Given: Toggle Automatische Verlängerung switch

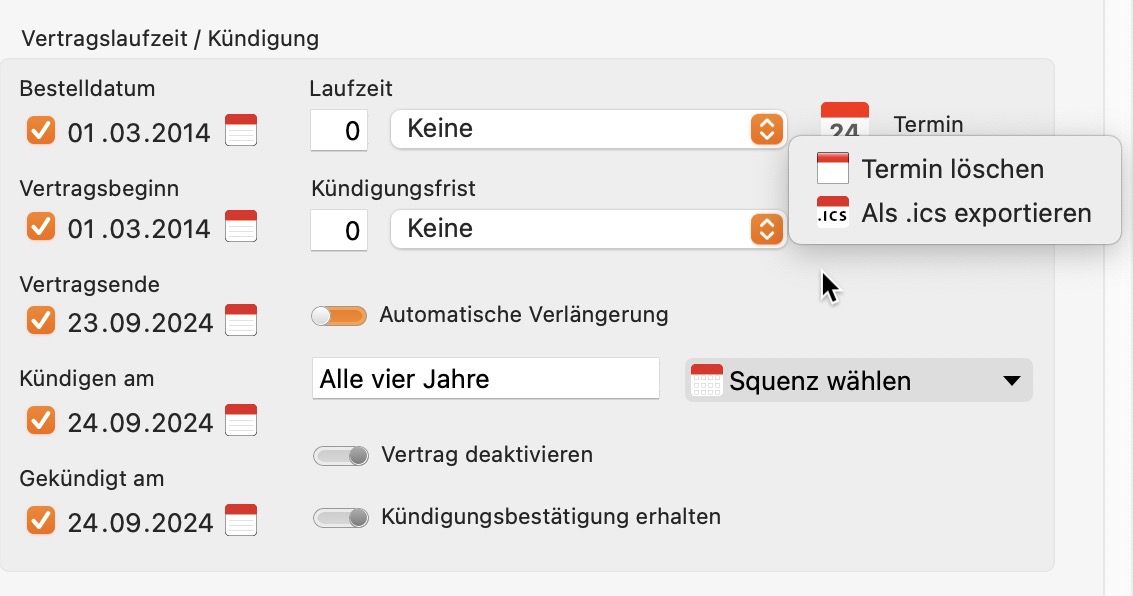Looking at the screenshot, I should pyautogui.click(x=339, y=316).
